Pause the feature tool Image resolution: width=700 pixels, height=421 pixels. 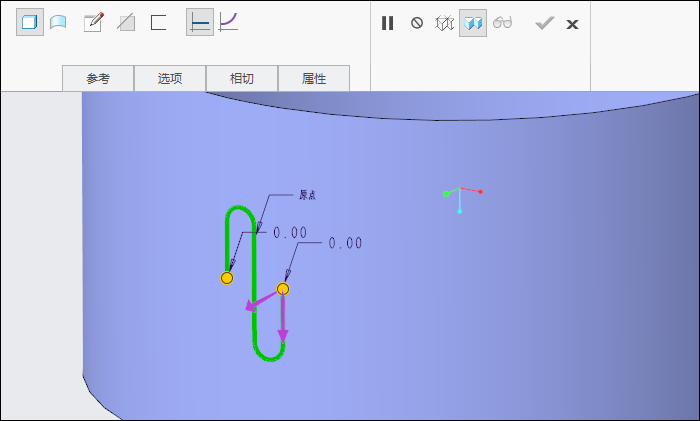click(388, 23)
